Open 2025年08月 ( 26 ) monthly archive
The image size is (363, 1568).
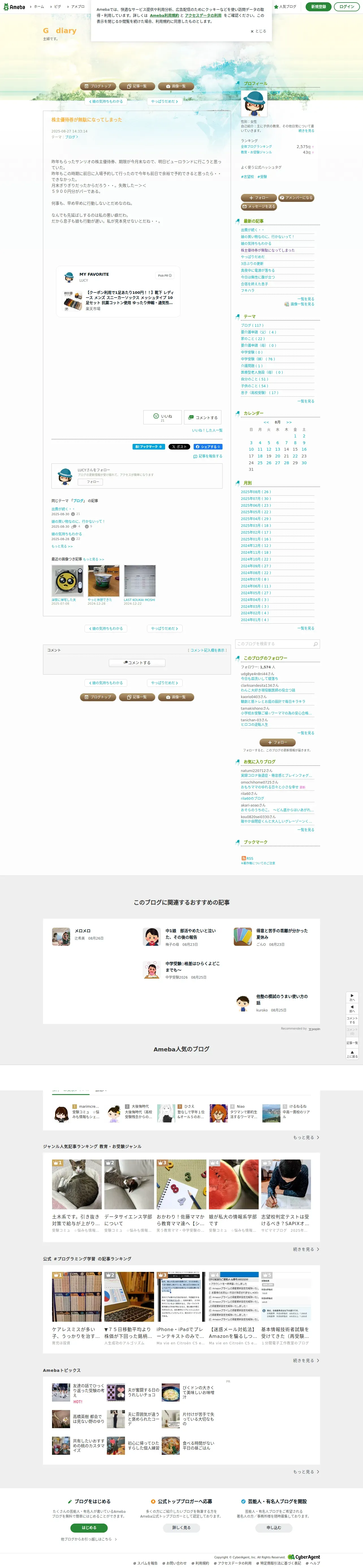click(255, 492)
